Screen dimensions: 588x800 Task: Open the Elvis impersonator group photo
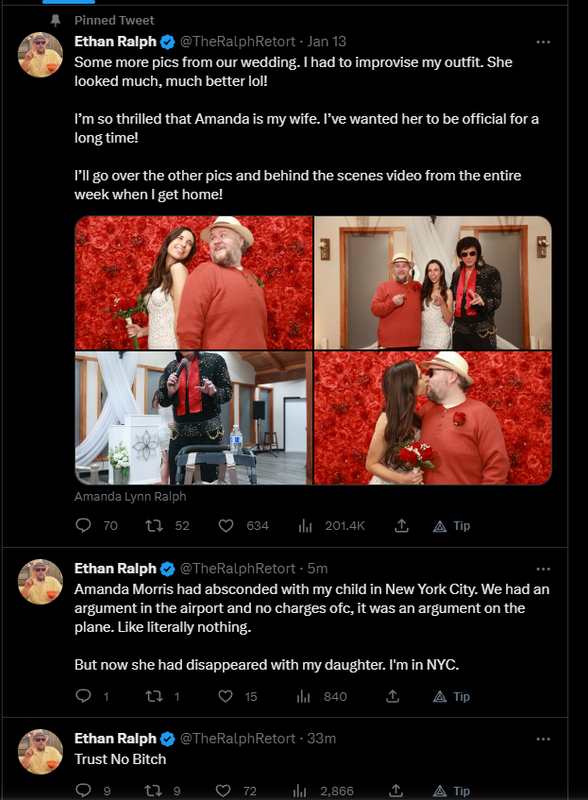[433, 283]
